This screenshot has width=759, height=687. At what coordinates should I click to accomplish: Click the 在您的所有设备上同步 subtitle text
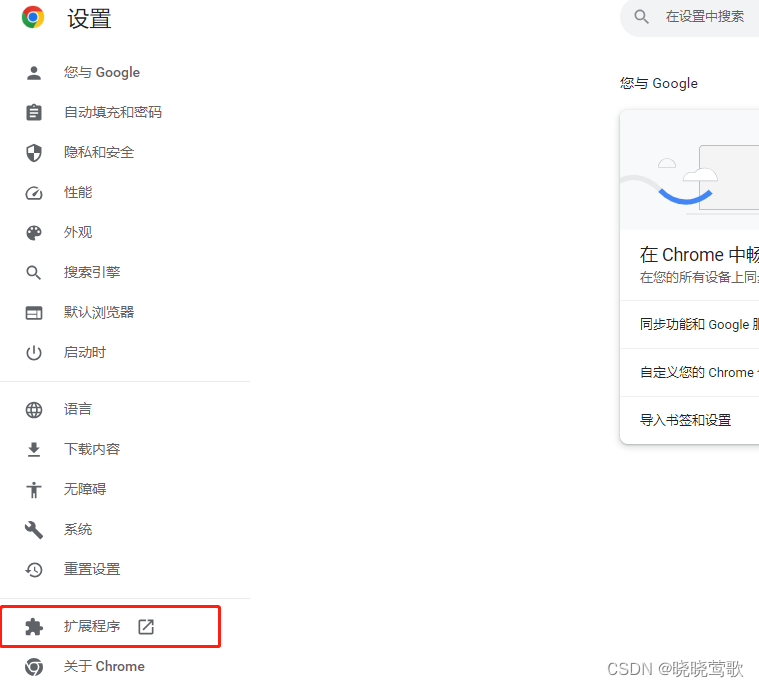(699, 277)
